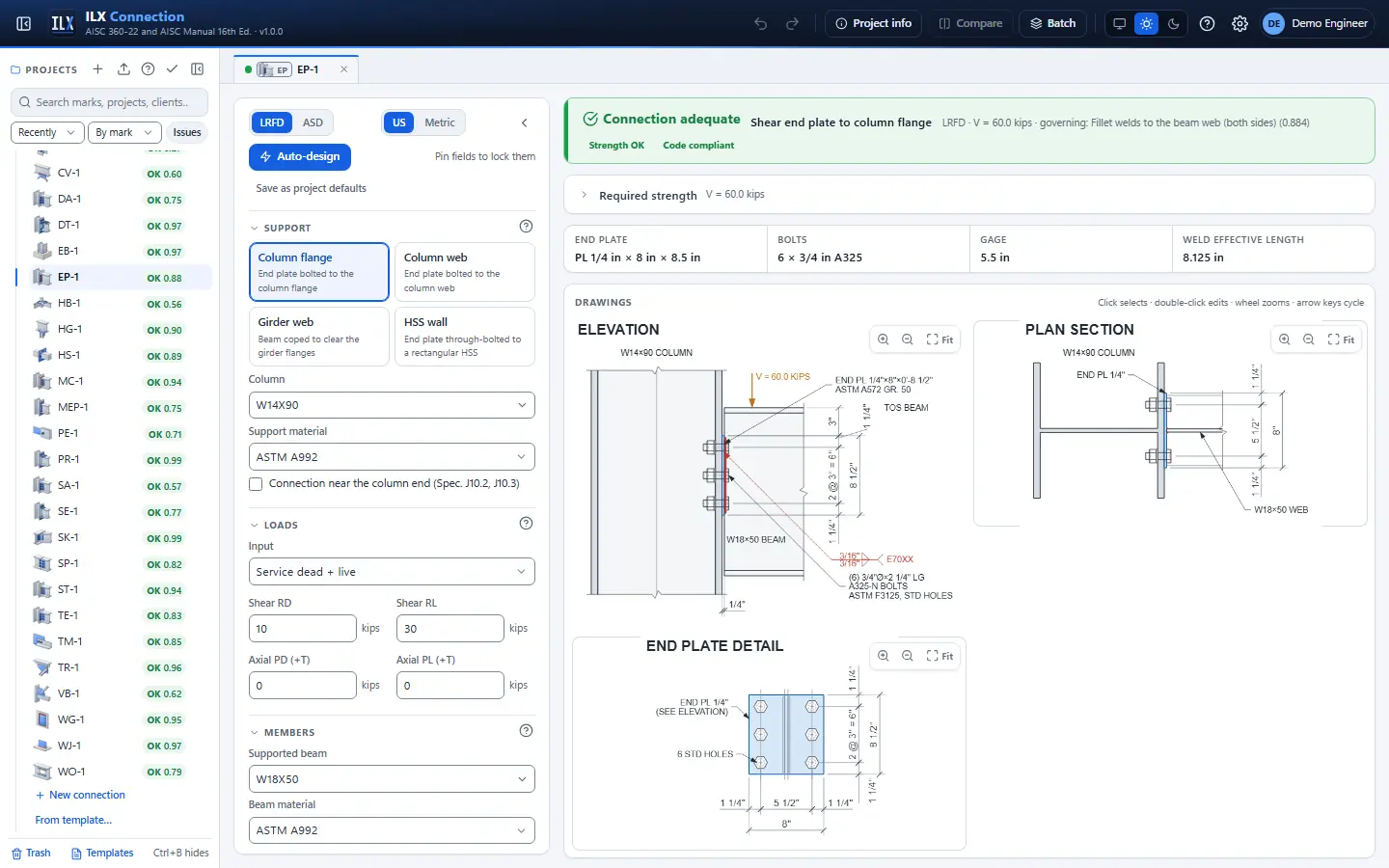This screenshot has height=868, width=1389.
Task: Choose HSS wall support option
Action: [x=464, y=337]
